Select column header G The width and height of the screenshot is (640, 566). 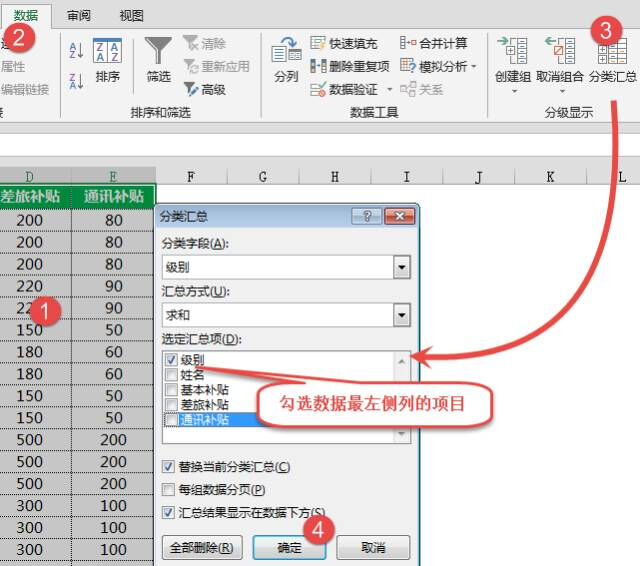point(263,177)
